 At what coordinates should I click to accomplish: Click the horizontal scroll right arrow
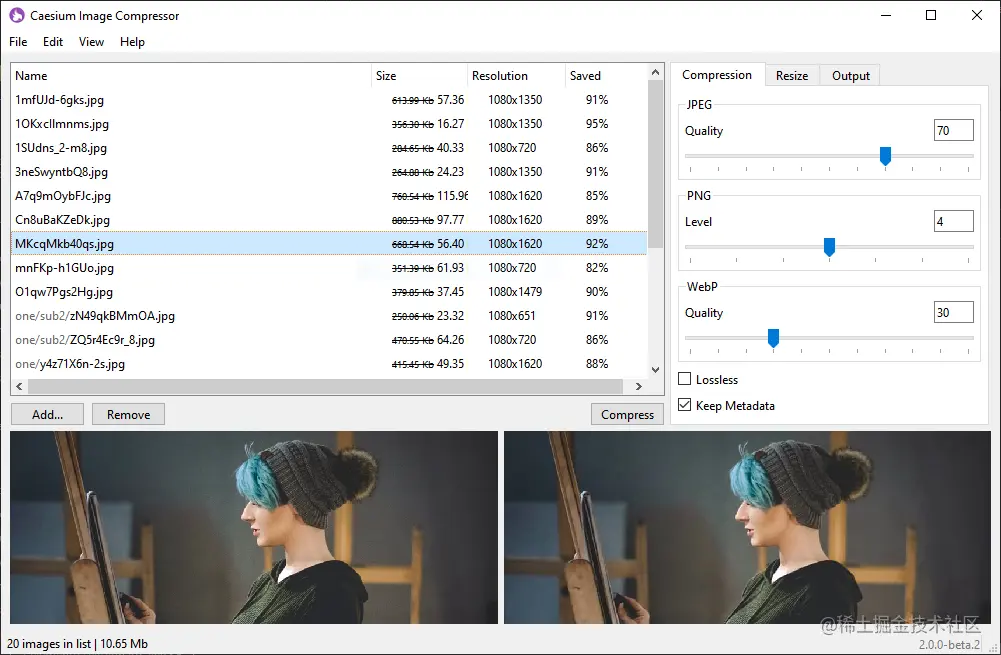coord(639,386)
